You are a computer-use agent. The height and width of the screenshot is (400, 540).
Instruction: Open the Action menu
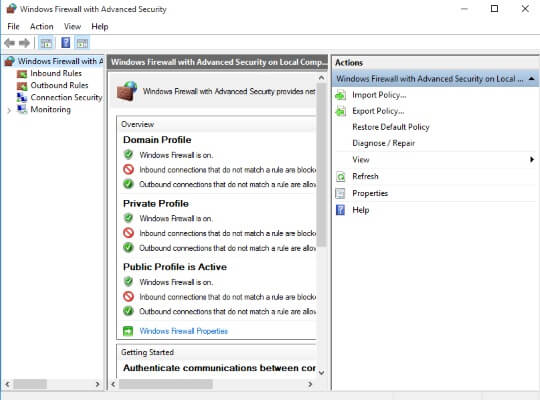[x=42, y=27]
